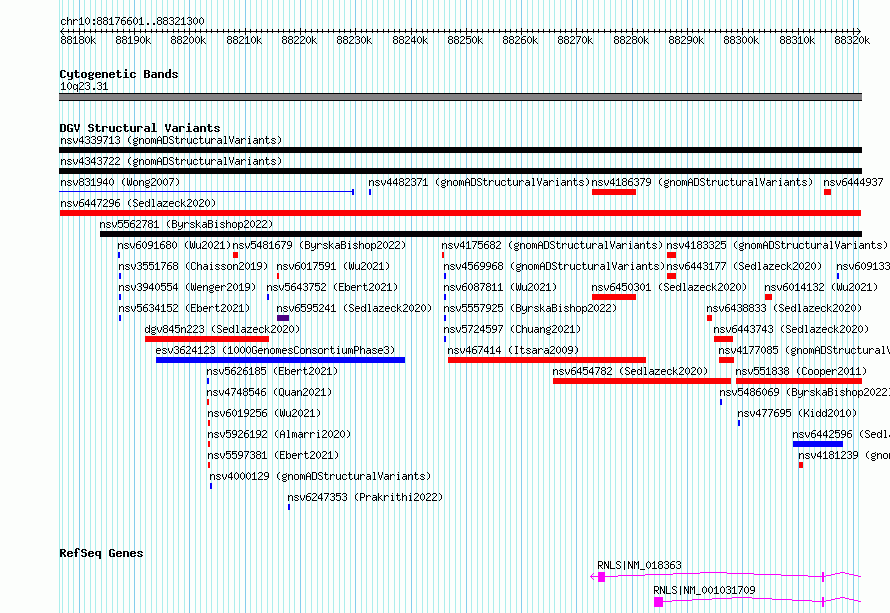Select the nsv6091680 (Wu2021) label

click(x=174, y=245)
